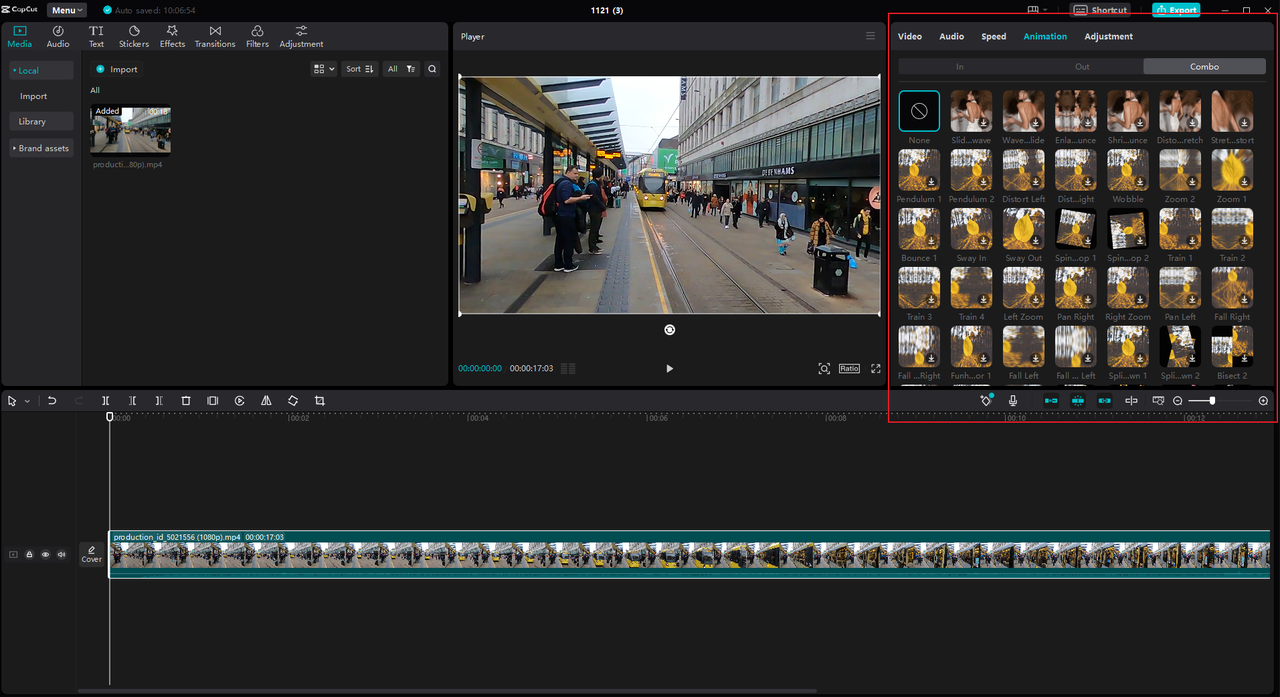Click the Undo arrow
This screenshot has width=1280, height=697.
pos(52,401)
